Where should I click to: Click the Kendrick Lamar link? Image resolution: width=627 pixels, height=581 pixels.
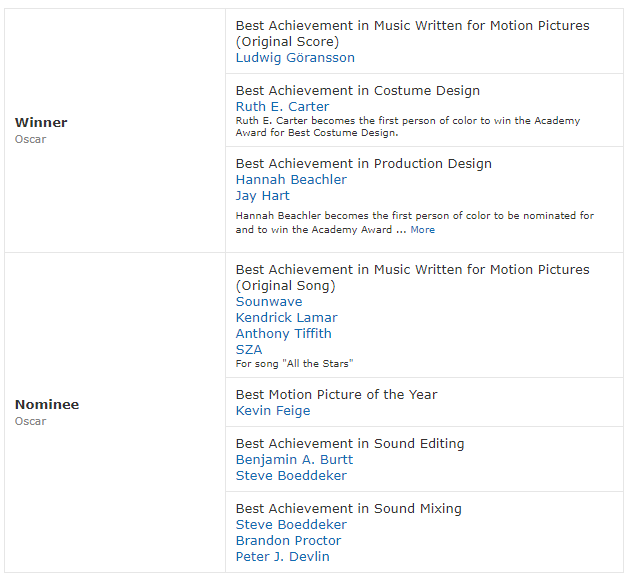tap(286, 318)
